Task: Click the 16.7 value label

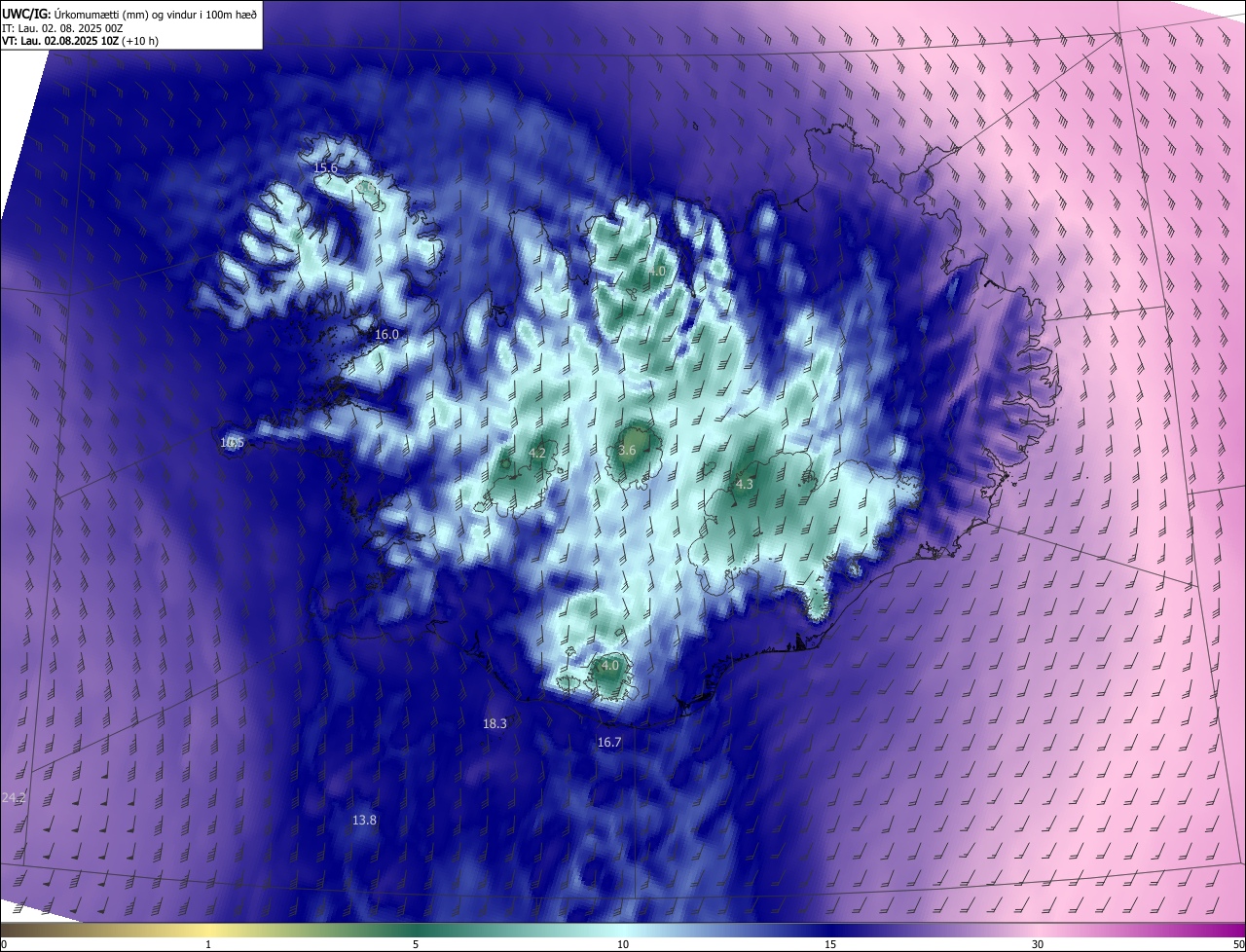Action: click(x=609, y=742)
